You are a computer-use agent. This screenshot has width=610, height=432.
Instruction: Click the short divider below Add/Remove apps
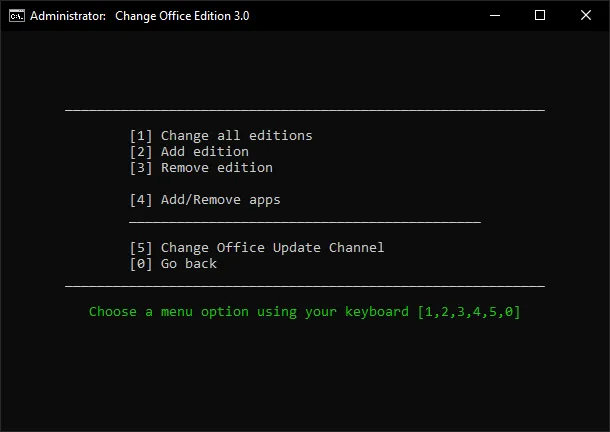click(305, 221)
